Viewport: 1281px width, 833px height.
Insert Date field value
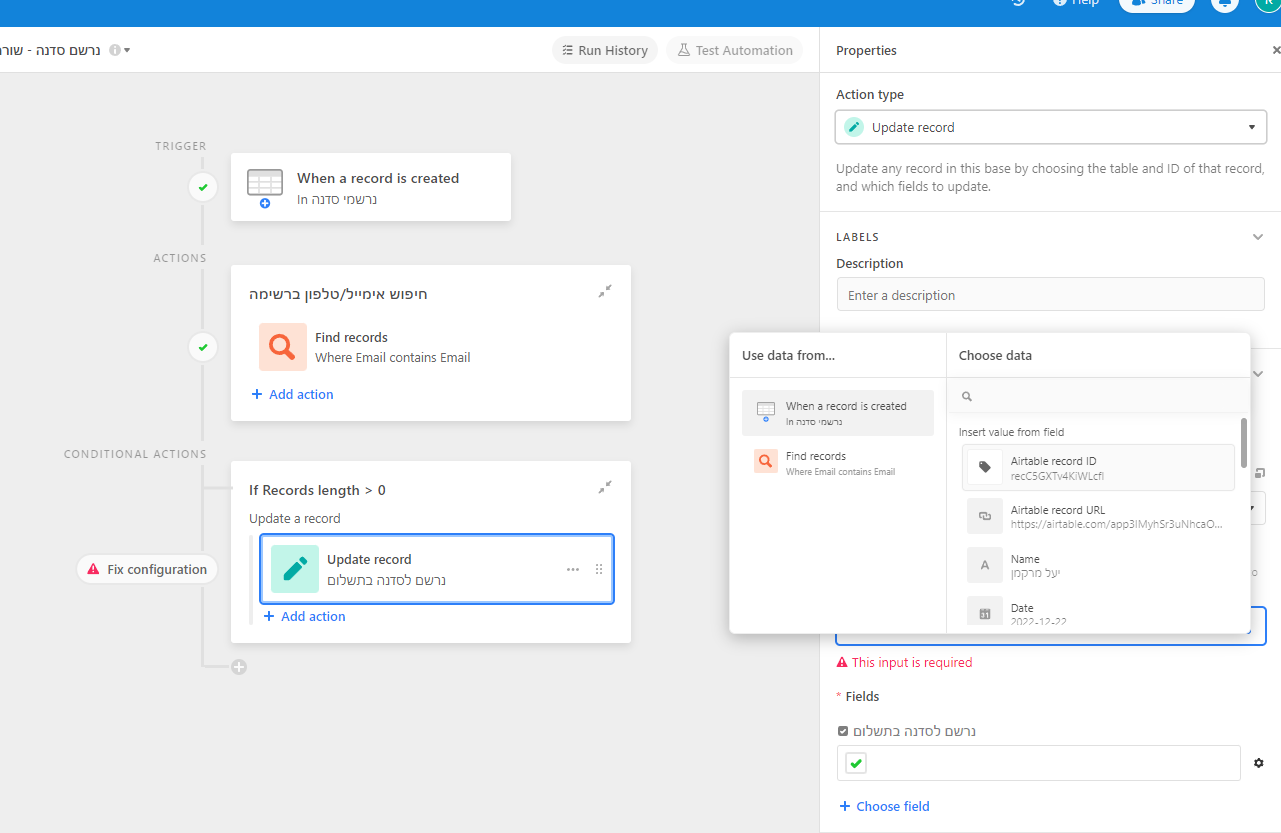pyautogui.click(x=1098, y=612)
